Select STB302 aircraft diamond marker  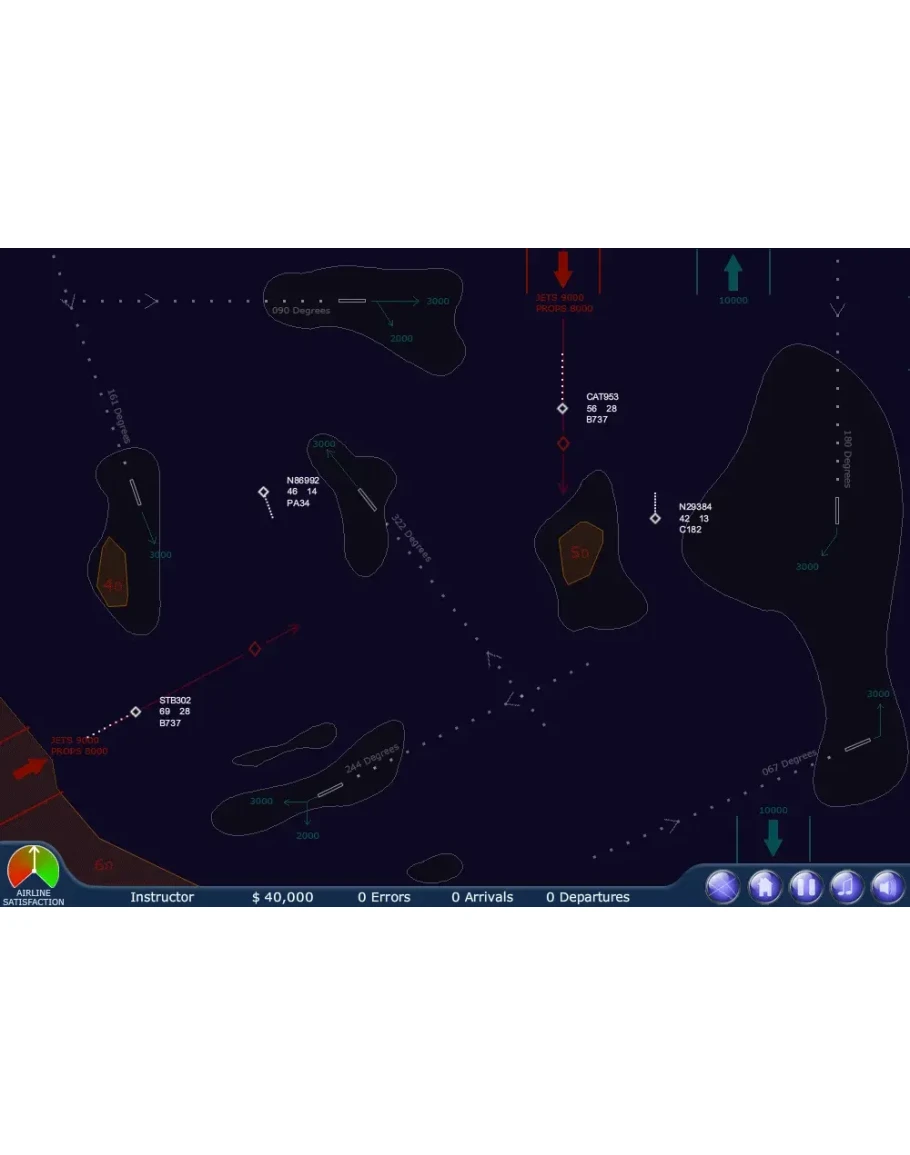pos(136,712)
